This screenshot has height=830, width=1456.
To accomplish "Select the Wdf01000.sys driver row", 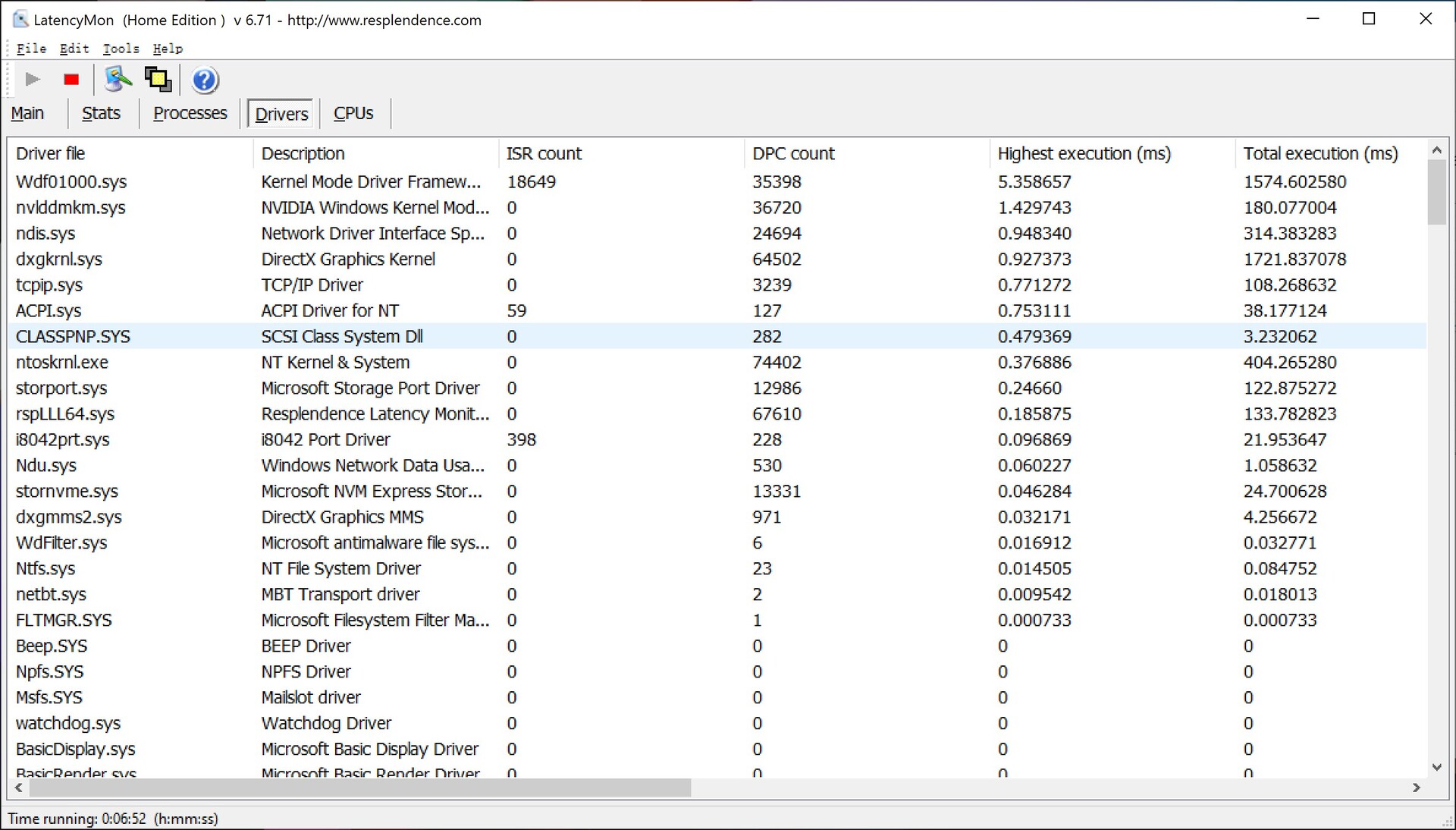I will coord(71,182).
